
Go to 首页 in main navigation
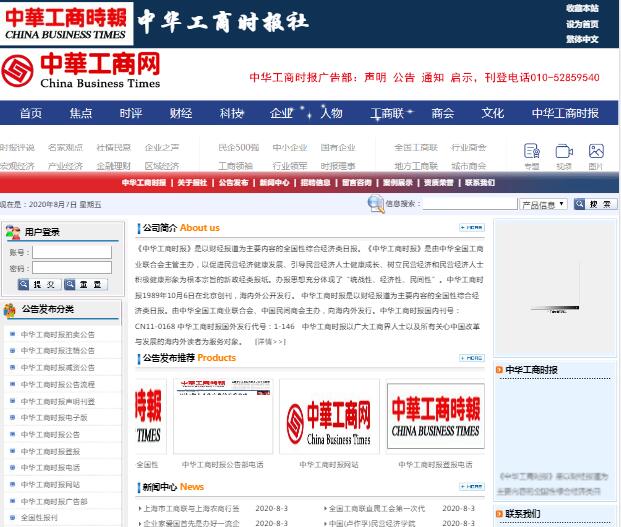tap(31, 113)
